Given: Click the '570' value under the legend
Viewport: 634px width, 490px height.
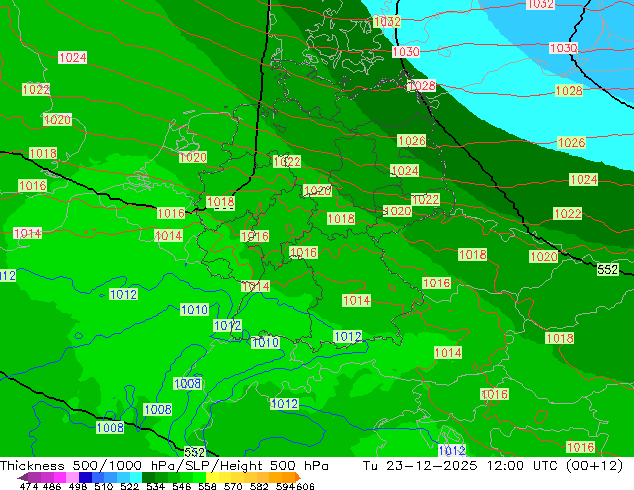Looking at the screenshot, I should click(x=233, y=486).
